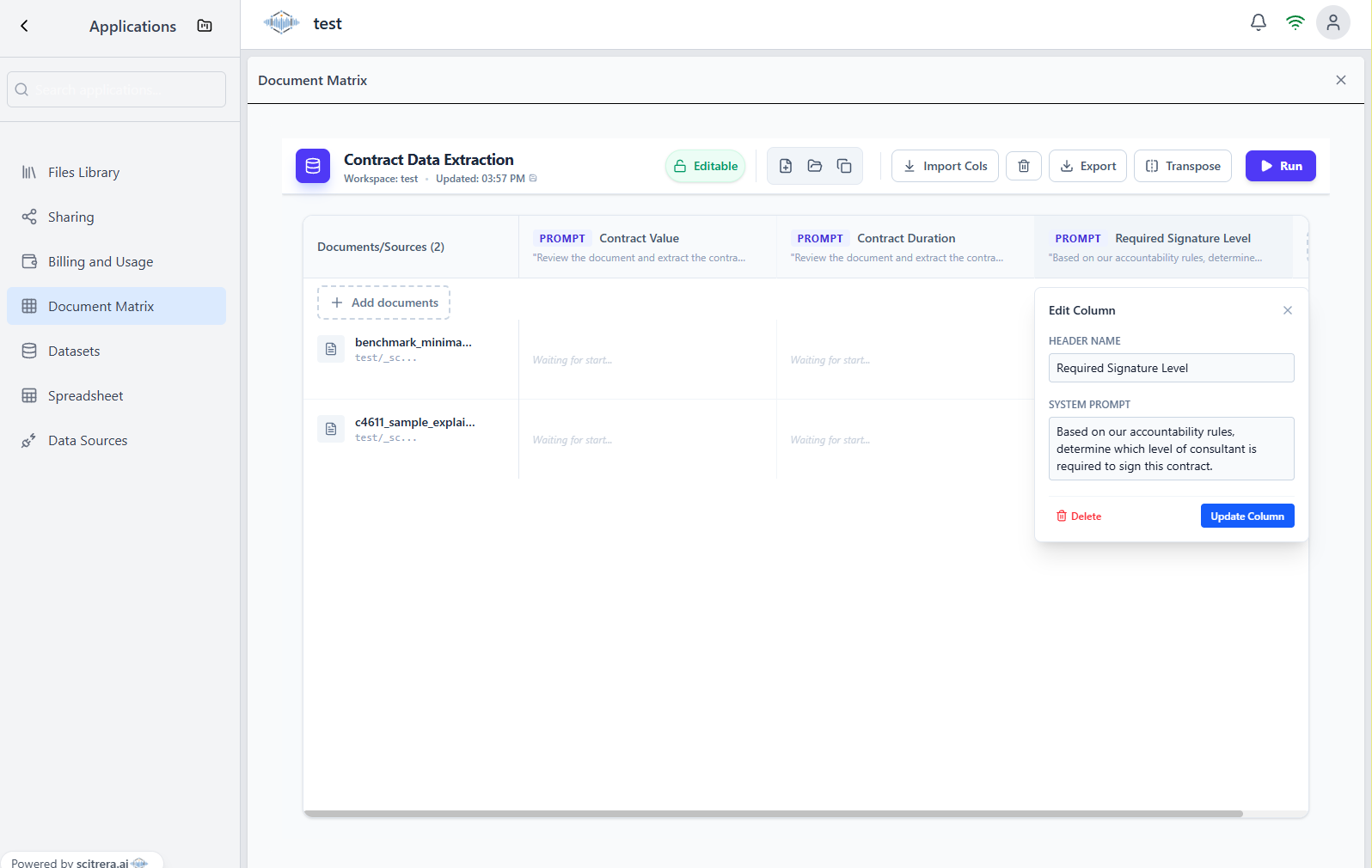Open Spreadsheet in sidebar
Viewport: 1372px width, 868px height.
(x=116, y=395)
